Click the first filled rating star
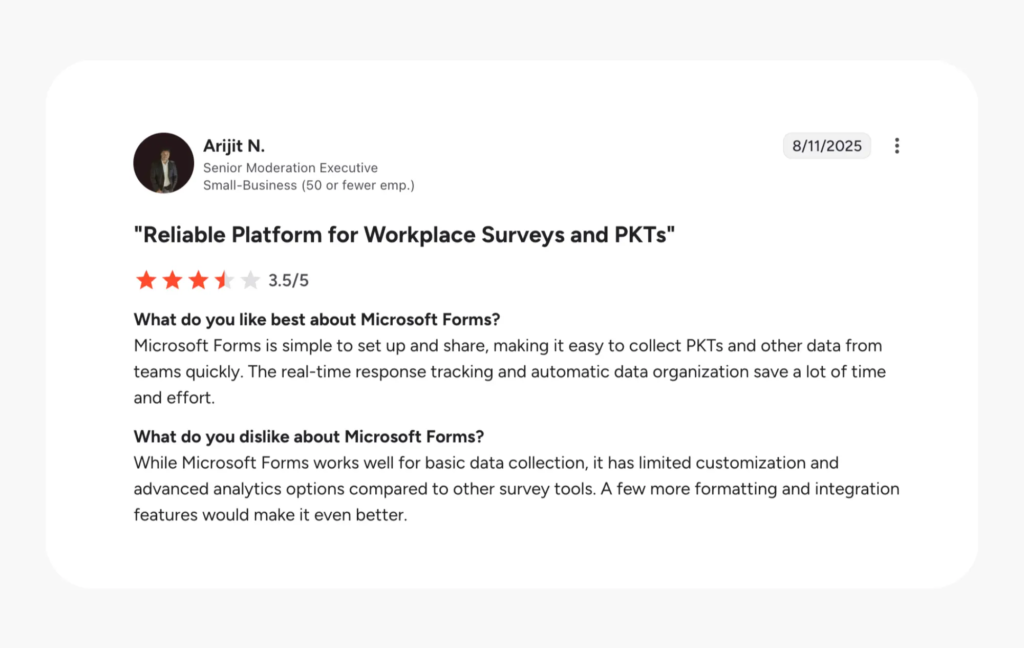1024x648 pixels. 146,280
